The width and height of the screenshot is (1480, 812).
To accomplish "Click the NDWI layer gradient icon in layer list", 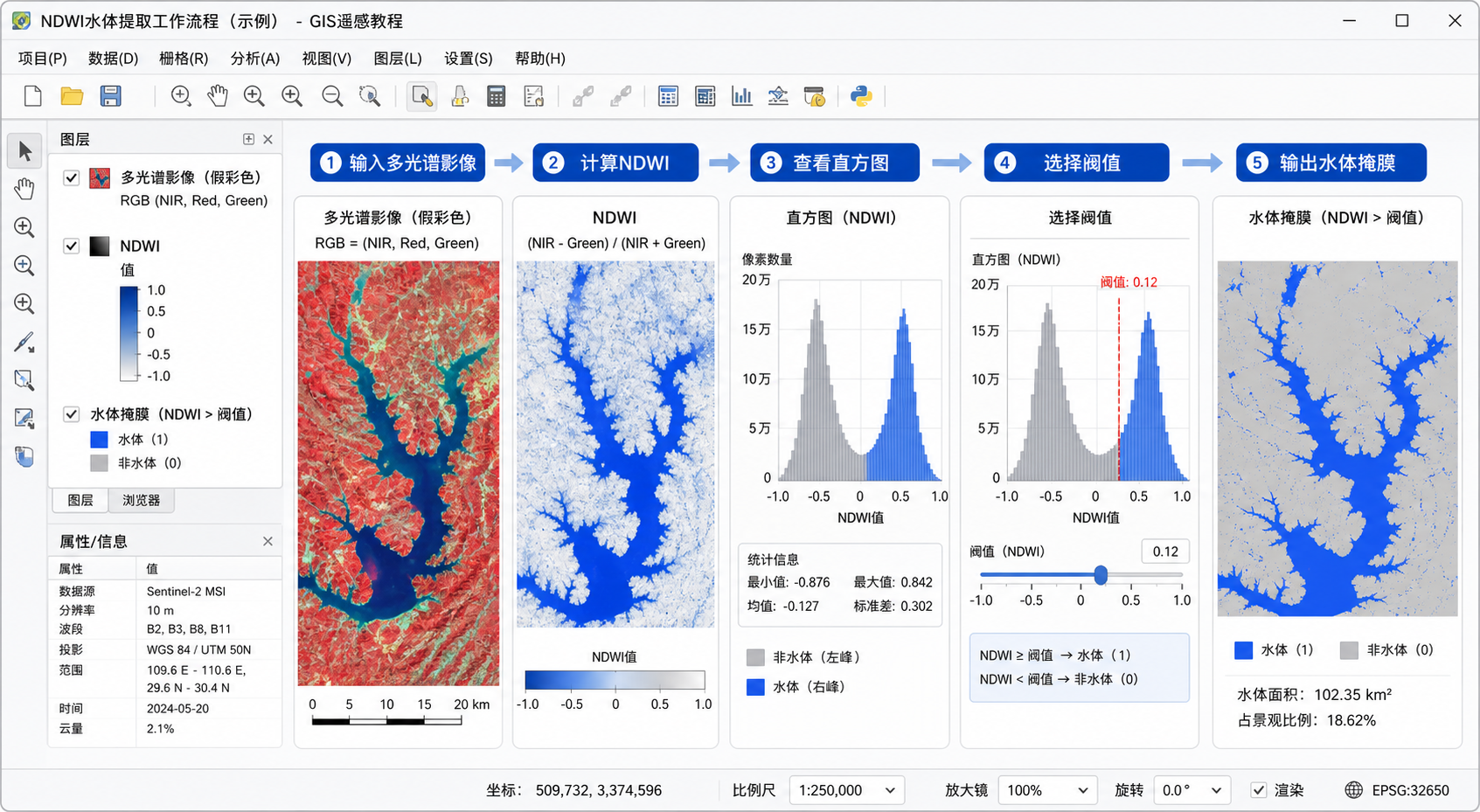I will point(100,246).
